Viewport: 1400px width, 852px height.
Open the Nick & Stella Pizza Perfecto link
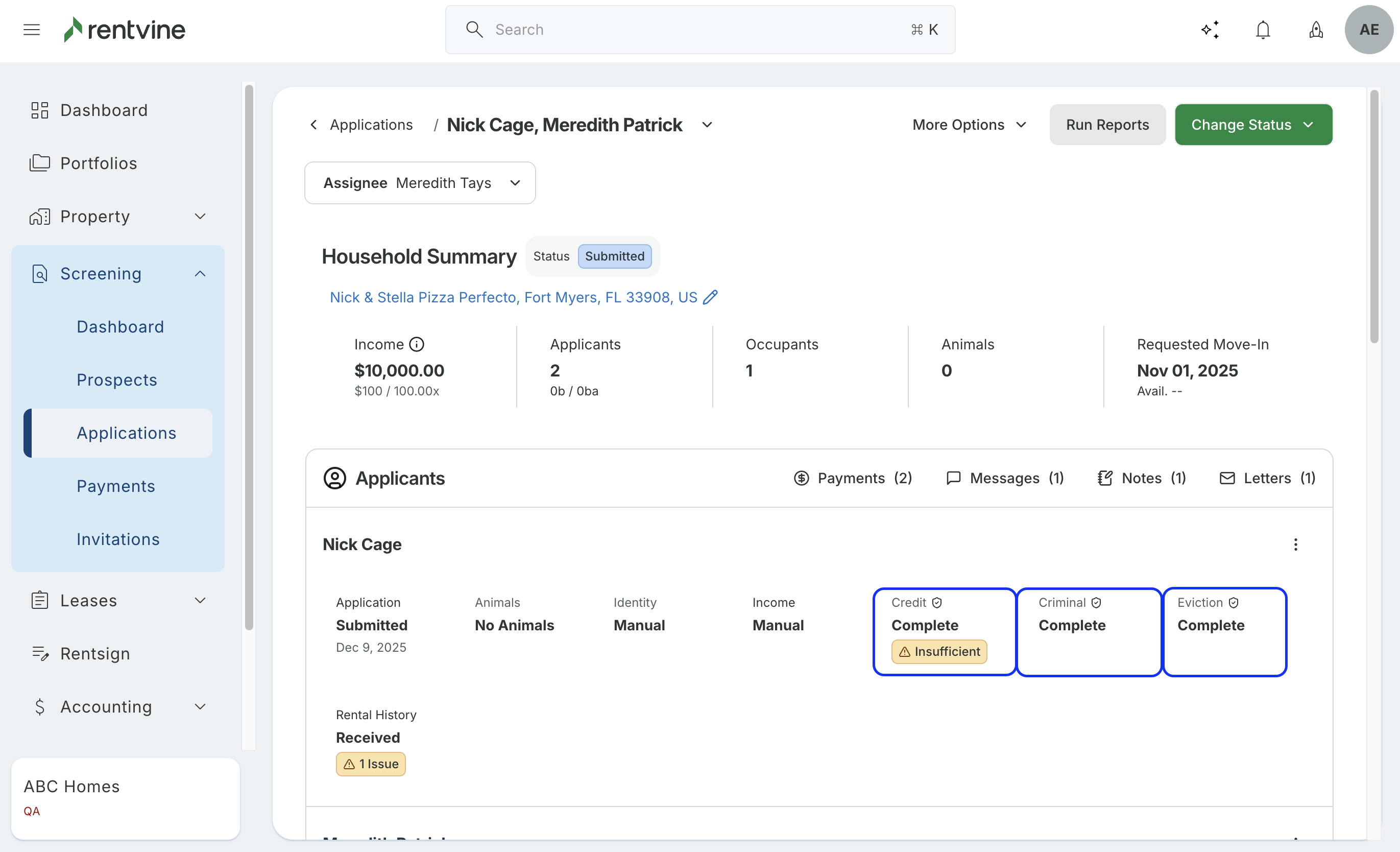click(513, 297)
